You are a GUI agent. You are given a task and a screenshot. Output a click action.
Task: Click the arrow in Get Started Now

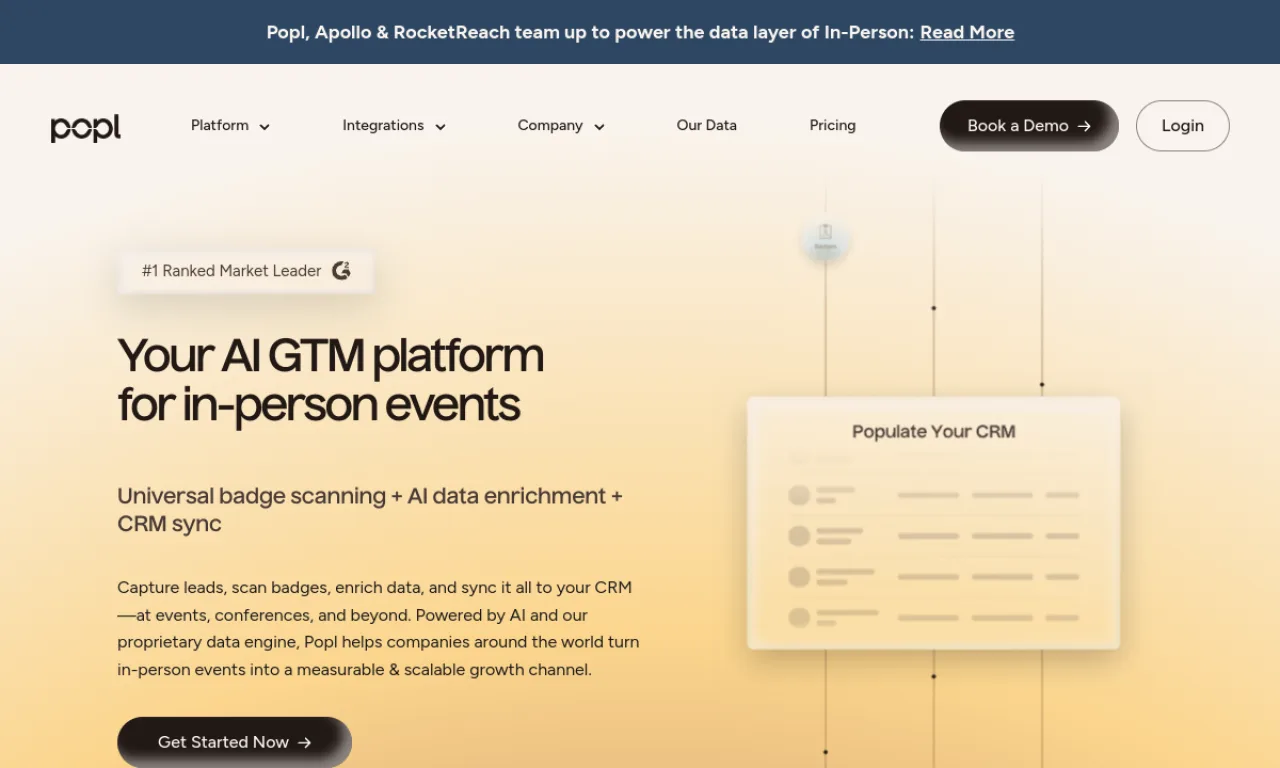[305, 742]
